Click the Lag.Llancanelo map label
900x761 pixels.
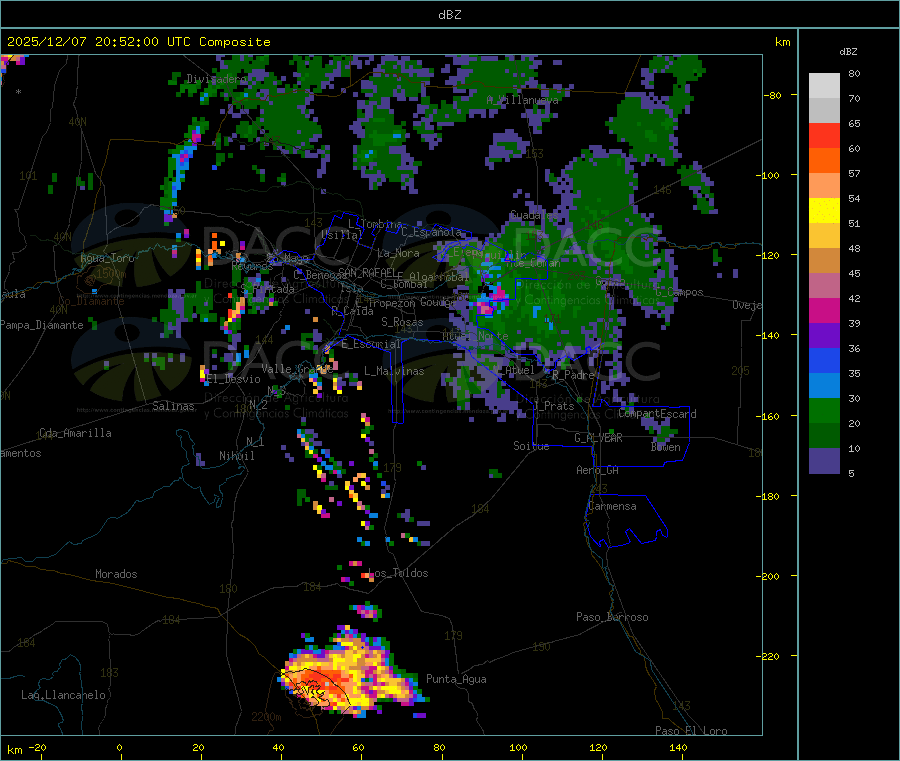click(x=63, y=695)
